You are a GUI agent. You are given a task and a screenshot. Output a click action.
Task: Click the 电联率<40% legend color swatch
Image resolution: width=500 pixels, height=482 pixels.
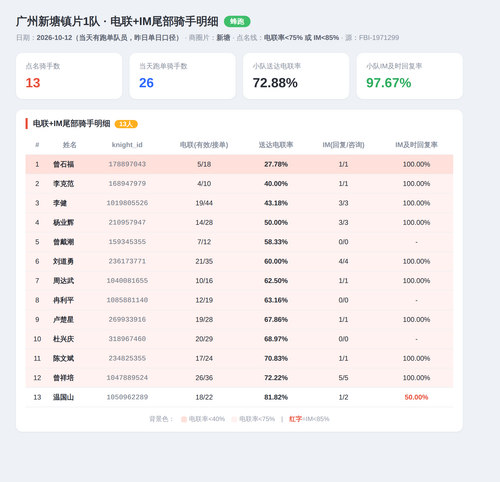(184, 419)
